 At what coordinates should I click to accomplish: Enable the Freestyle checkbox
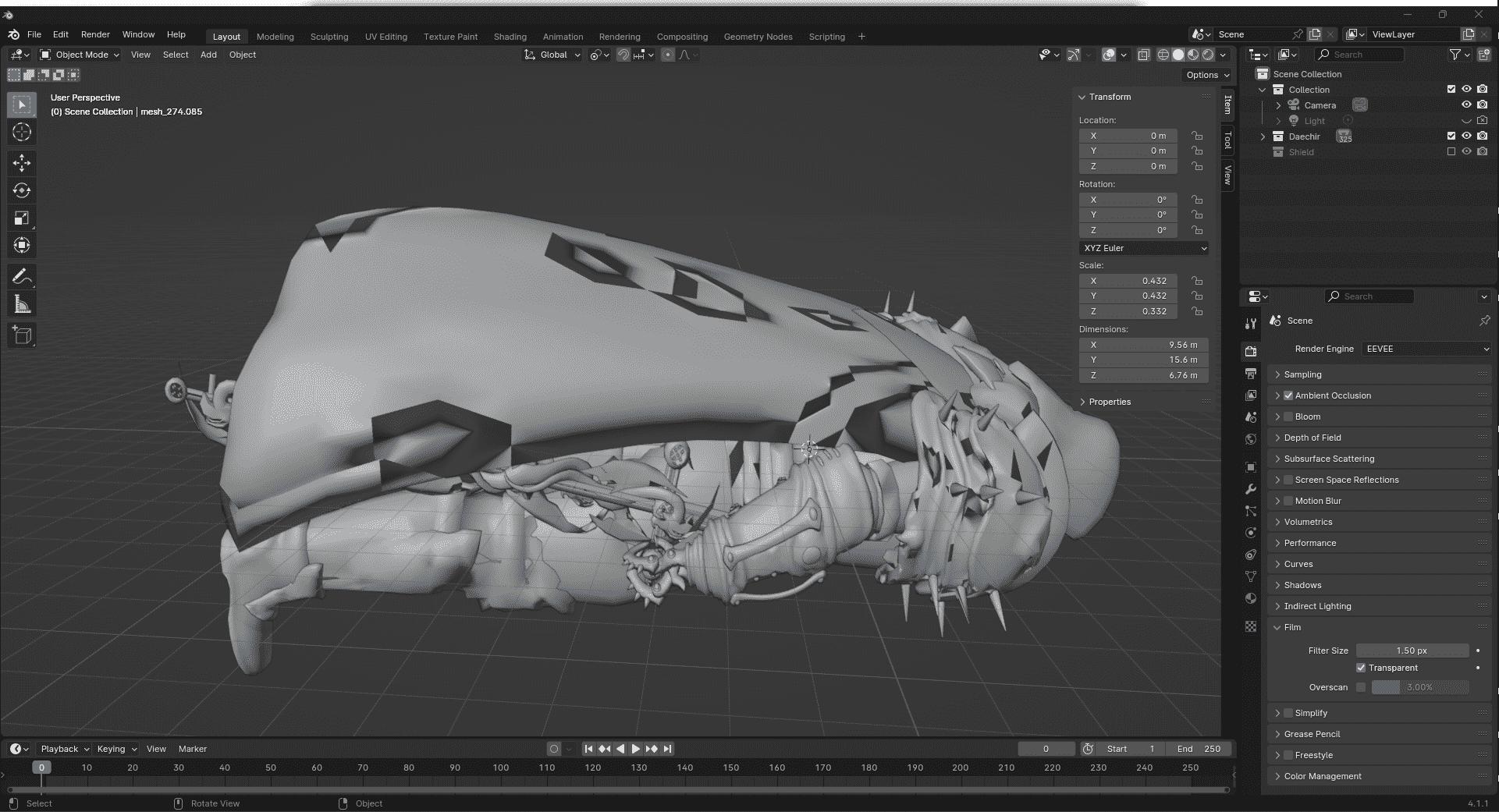1288,755
